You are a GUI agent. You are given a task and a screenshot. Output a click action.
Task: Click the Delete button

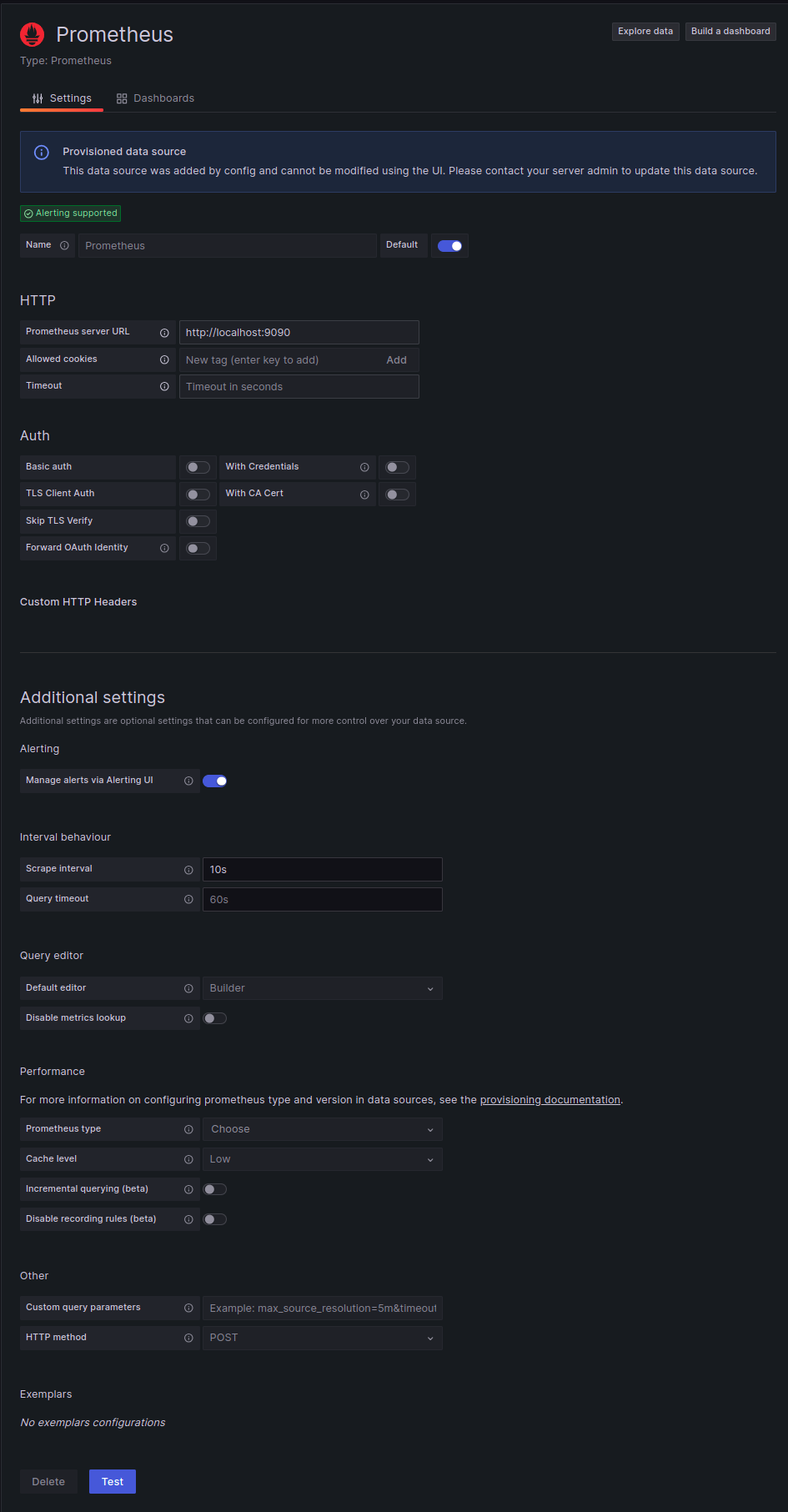(x=48, y=1482)
